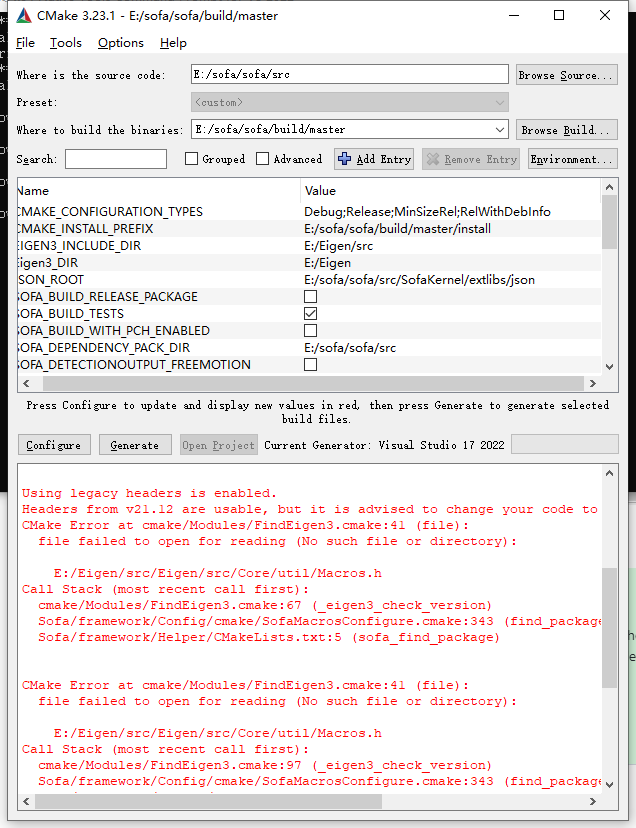636x828 pixels.
Task: Select the CMAKE_CONFIGURATION_TYPES row name
Action: tap(109, 212)
